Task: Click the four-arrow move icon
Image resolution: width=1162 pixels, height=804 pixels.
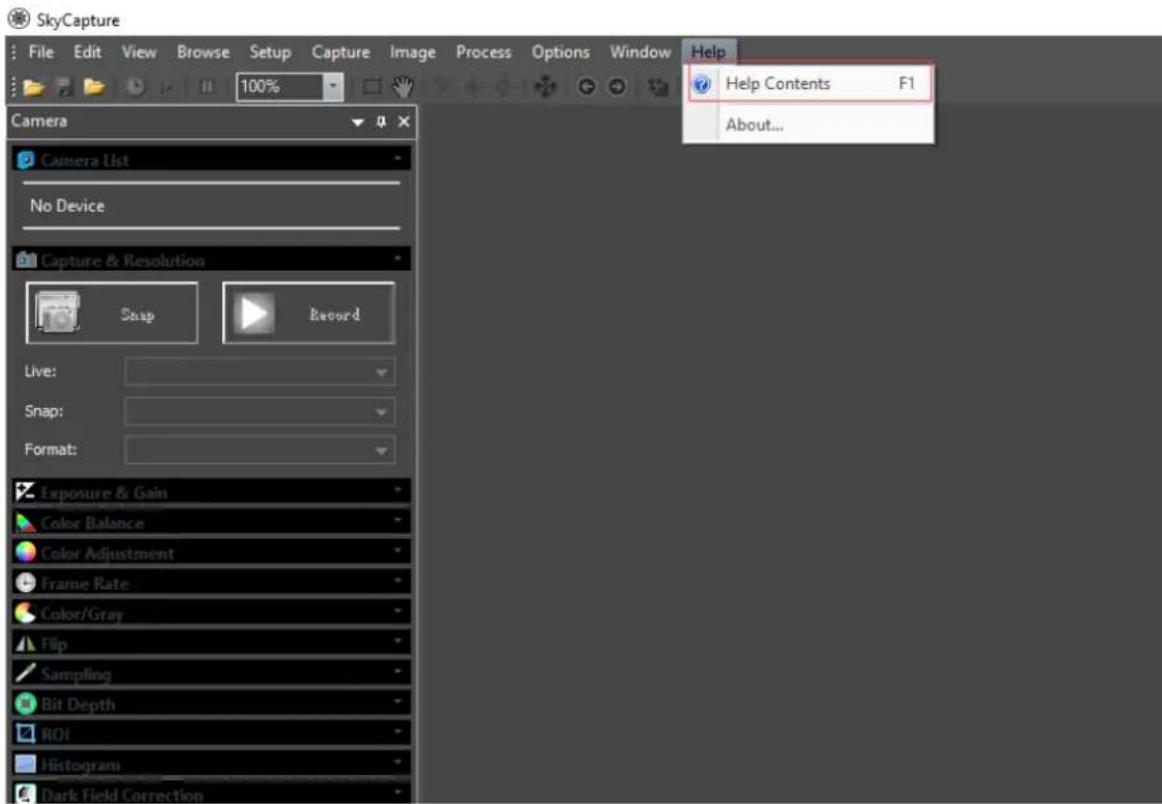Action: click(x=545, y=87)
